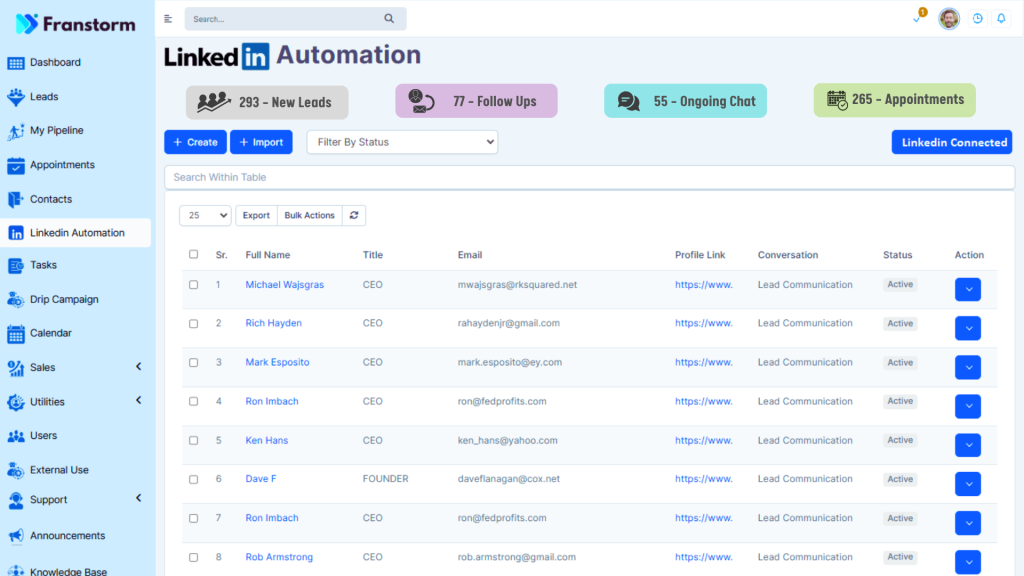This screenshot has height=576, width=1024.
Task: Select the checkbox for Mark Esposito row
Action: [x=194, y=363]
